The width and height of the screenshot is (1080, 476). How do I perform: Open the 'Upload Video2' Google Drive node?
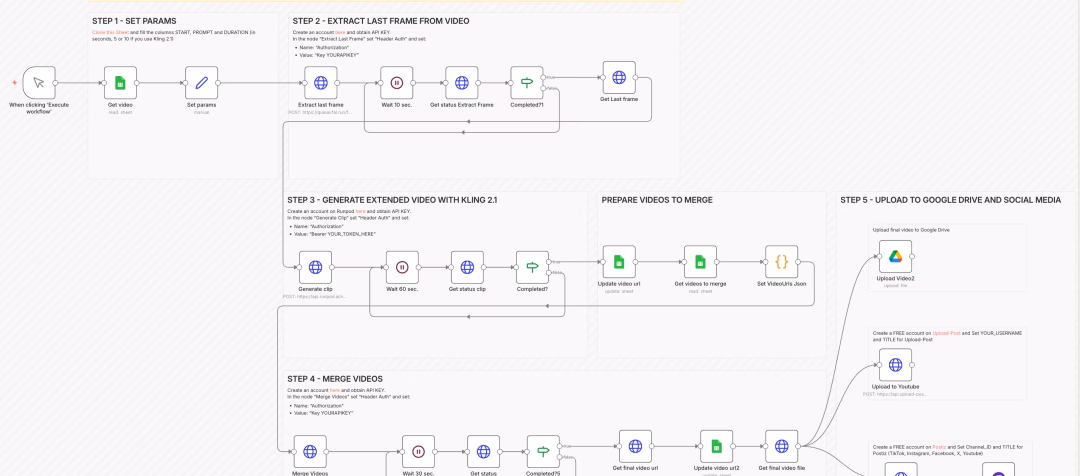click(895, 257)
